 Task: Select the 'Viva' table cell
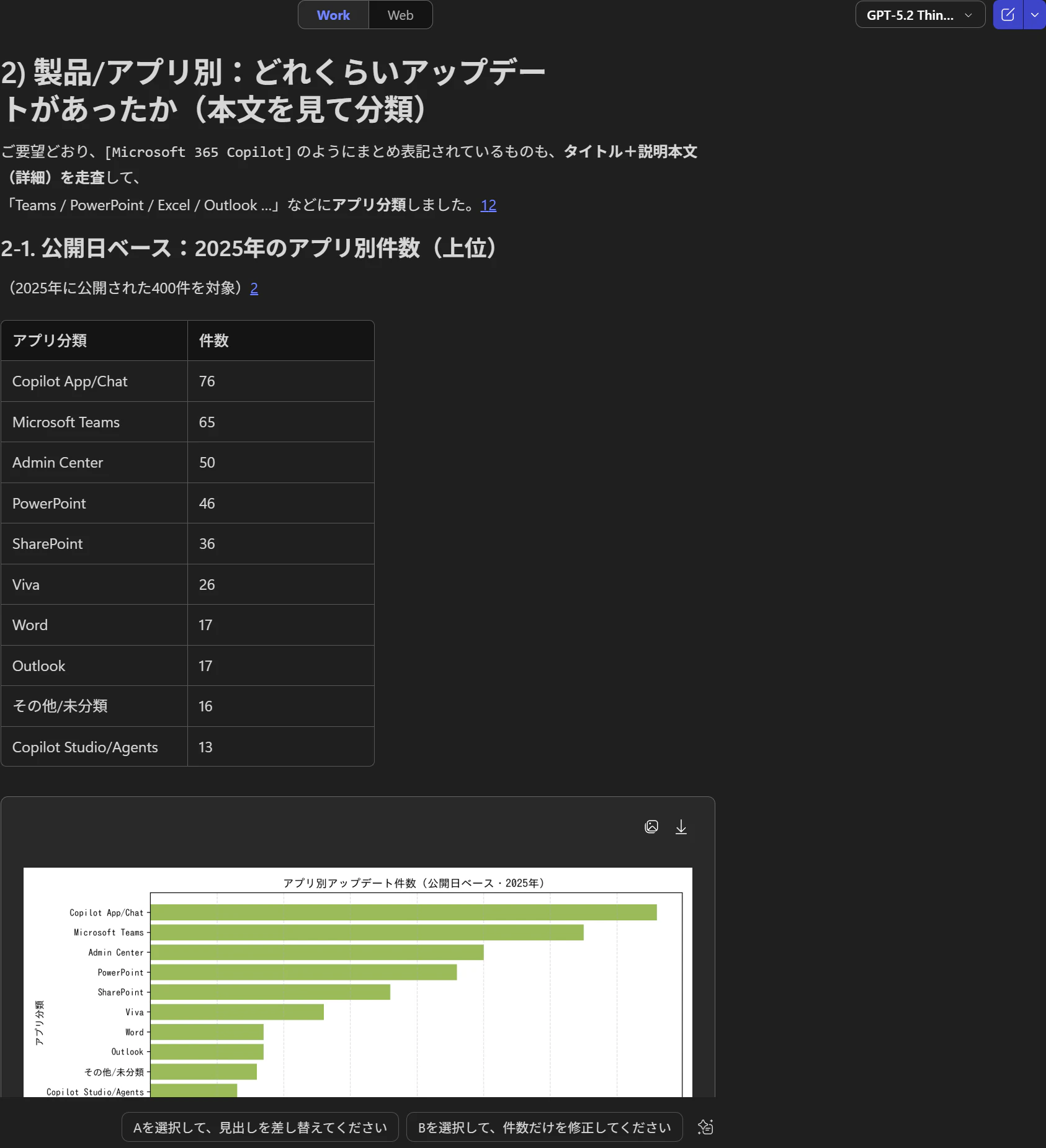point(94,585)
